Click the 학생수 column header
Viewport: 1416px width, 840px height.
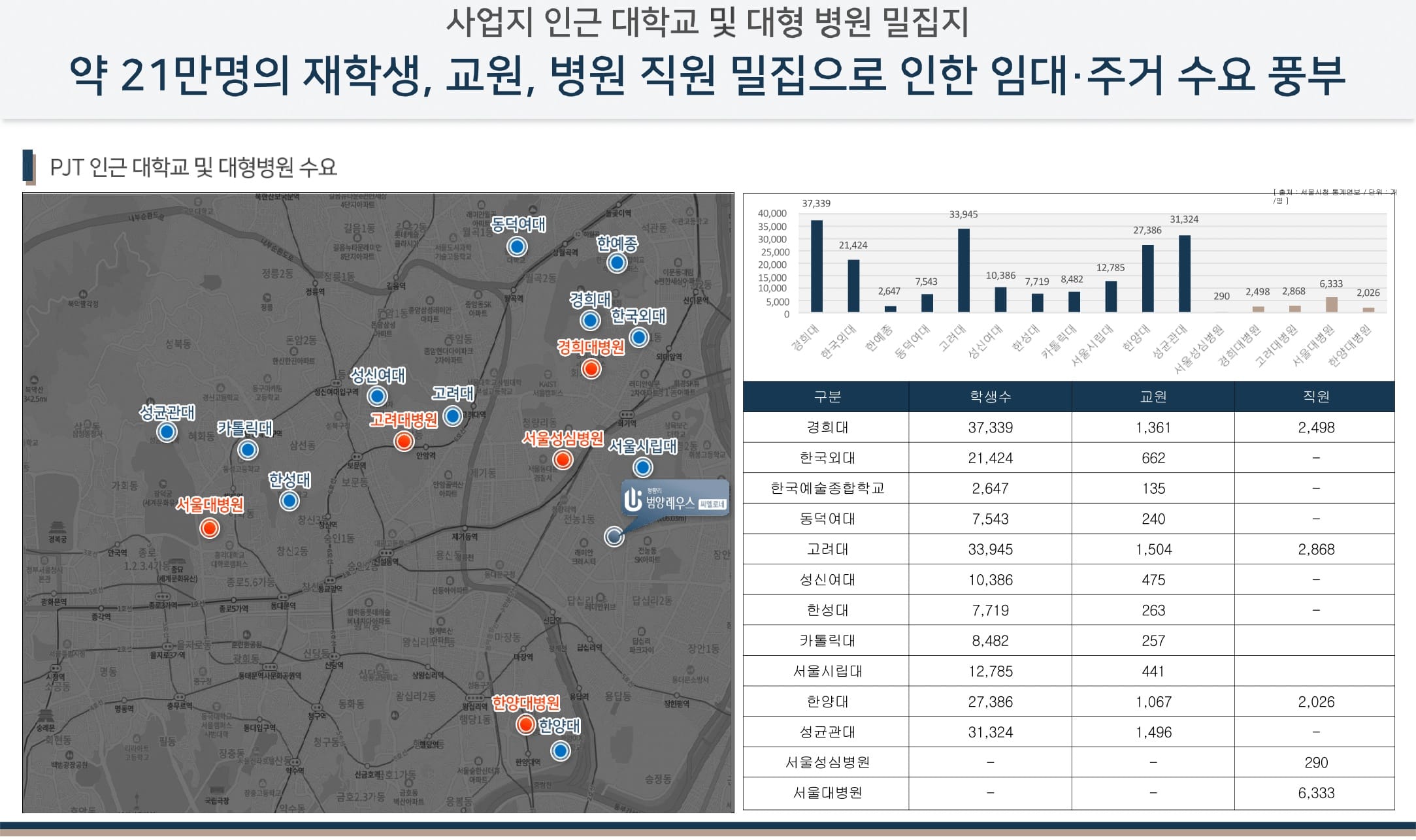988,397
